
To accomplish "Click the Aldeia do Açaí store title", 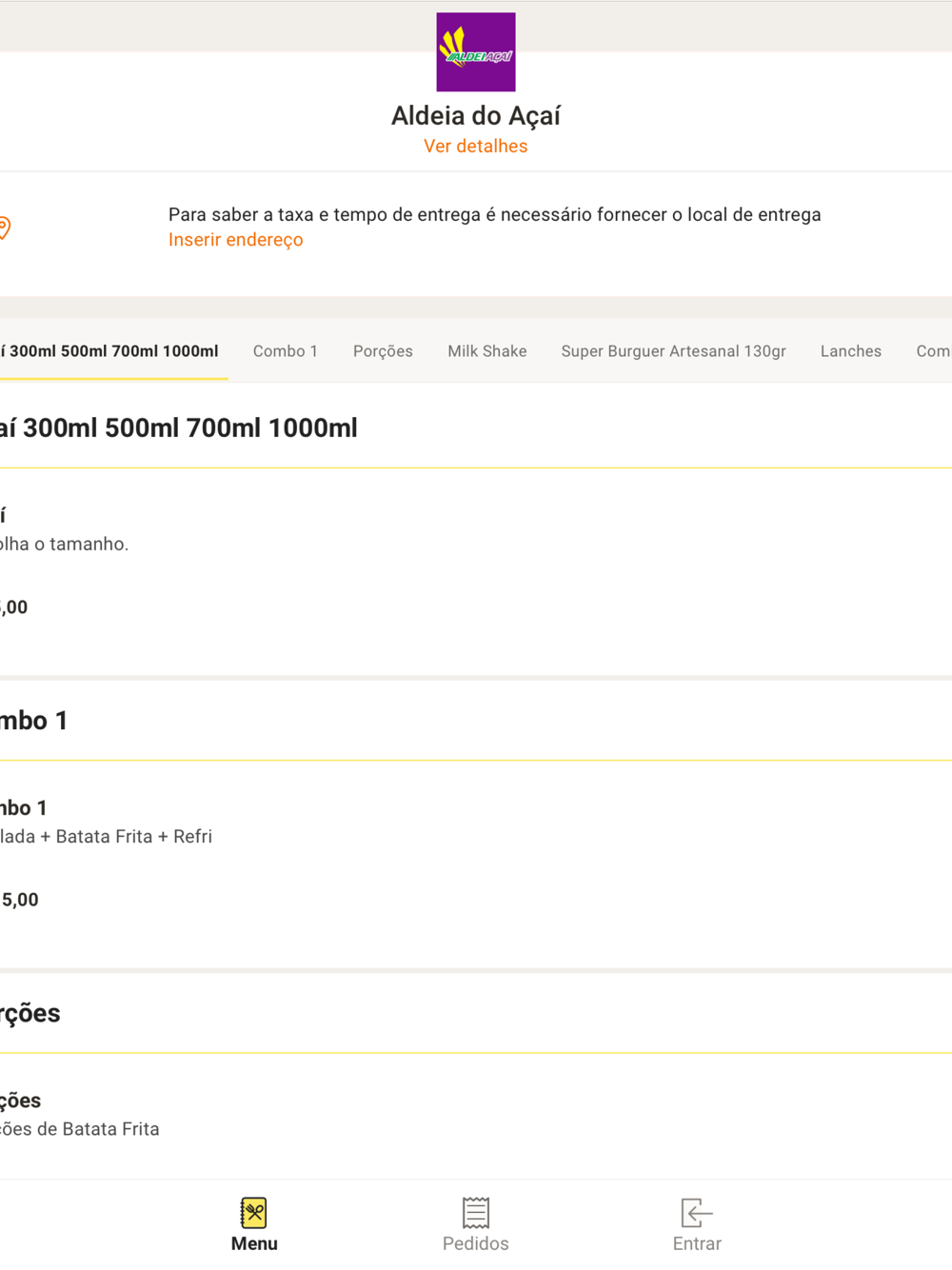I will point(476,115).
